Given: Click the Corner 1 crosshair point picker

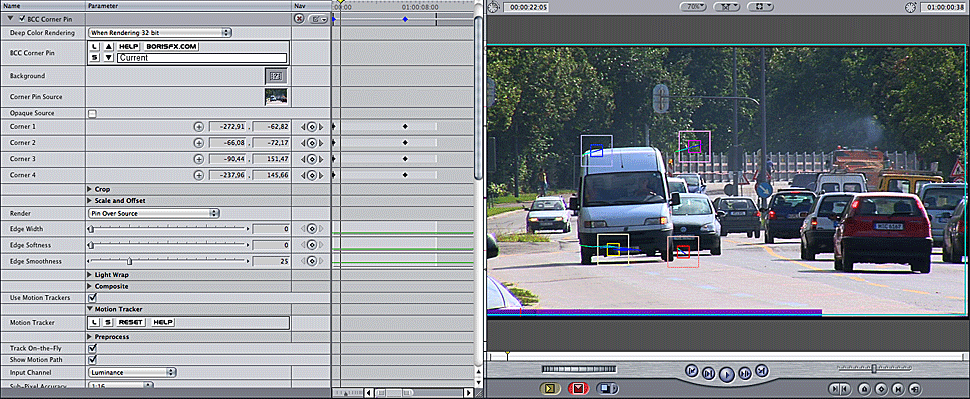Looking at the screenshot, I should [x=199, y=127].
